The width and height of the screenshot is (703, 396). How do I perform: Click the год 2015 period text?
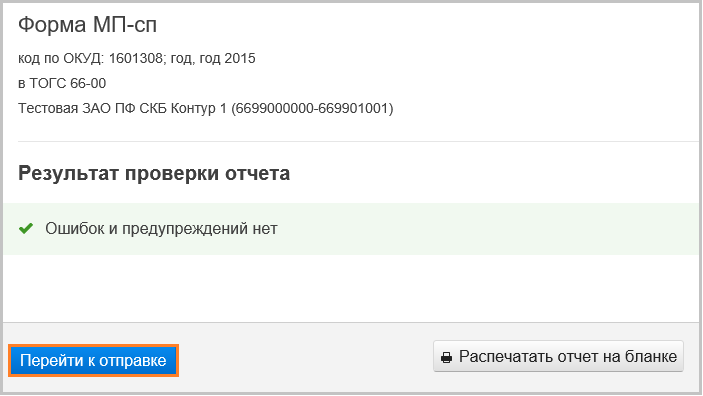227,58
